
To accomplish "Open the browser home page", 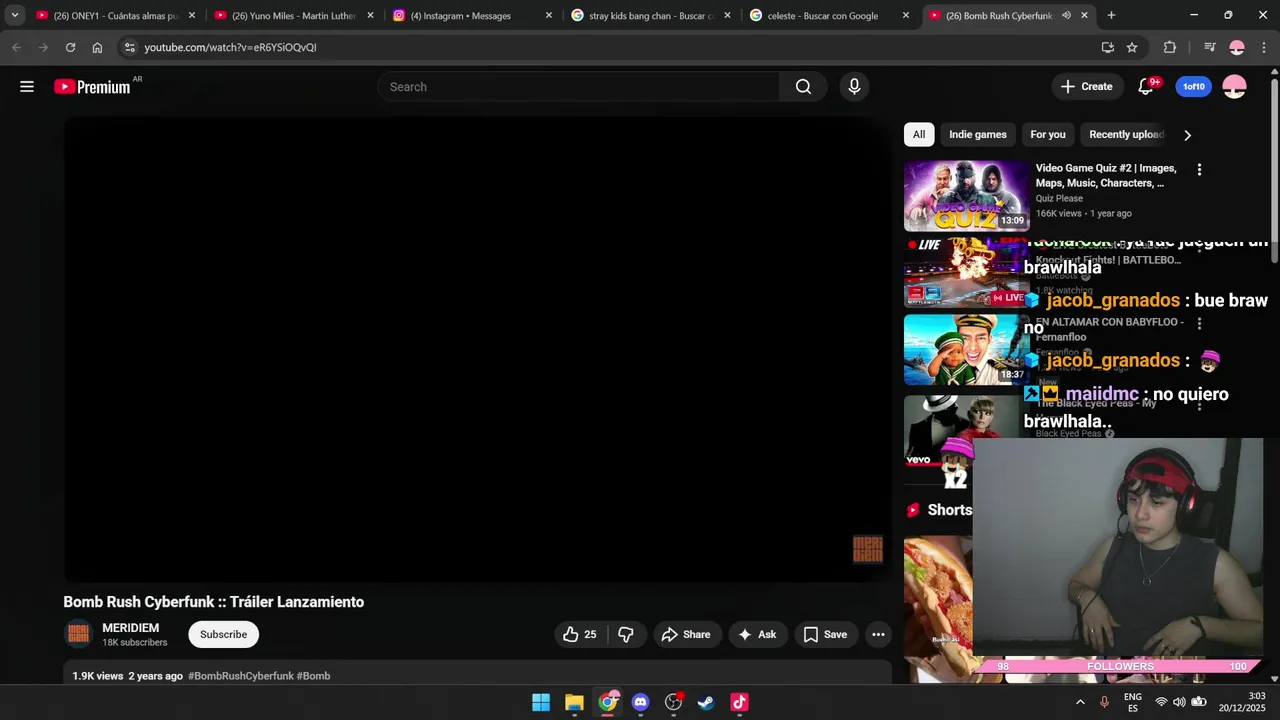I will (97, 47).
